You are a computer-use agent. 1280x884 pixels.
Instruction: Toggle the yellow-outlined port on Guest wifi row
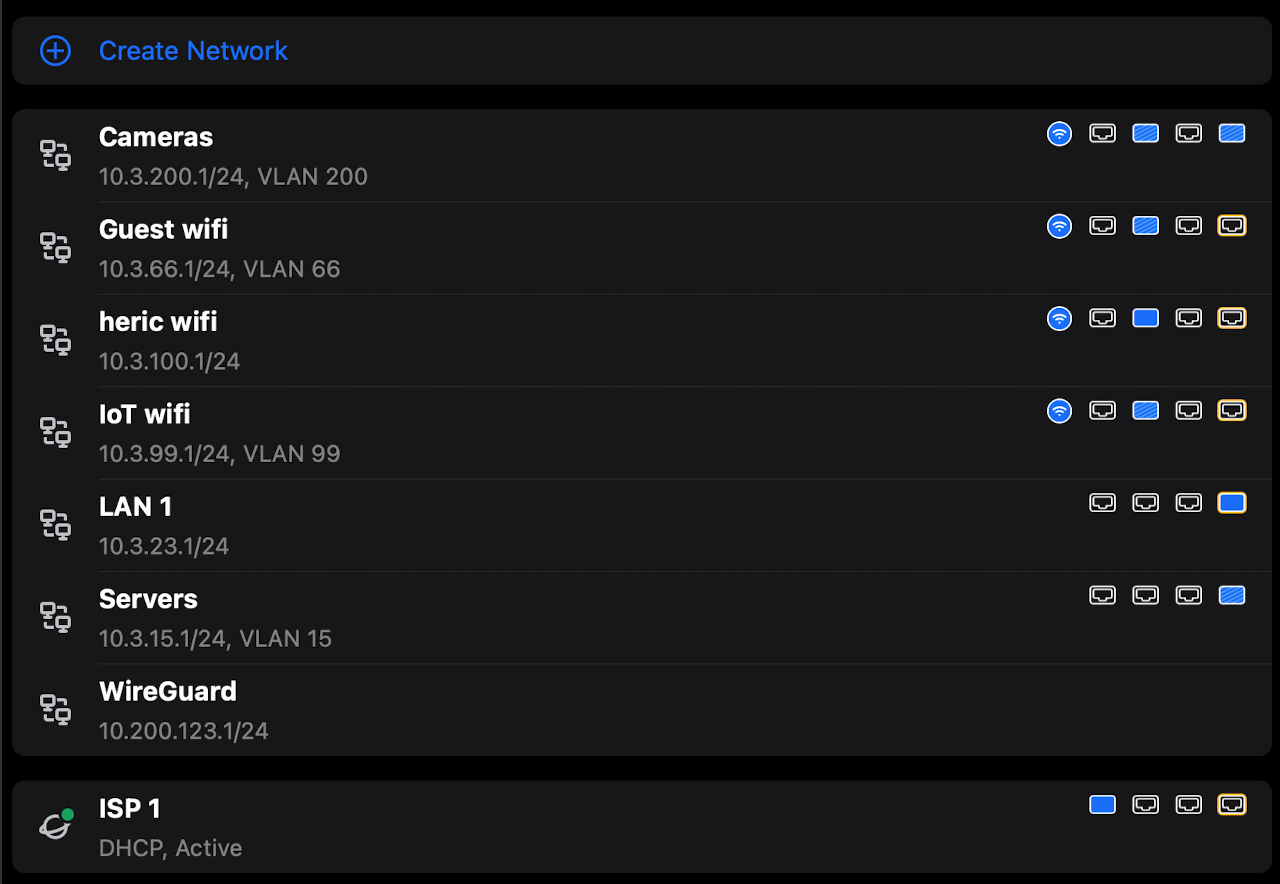1232,226
